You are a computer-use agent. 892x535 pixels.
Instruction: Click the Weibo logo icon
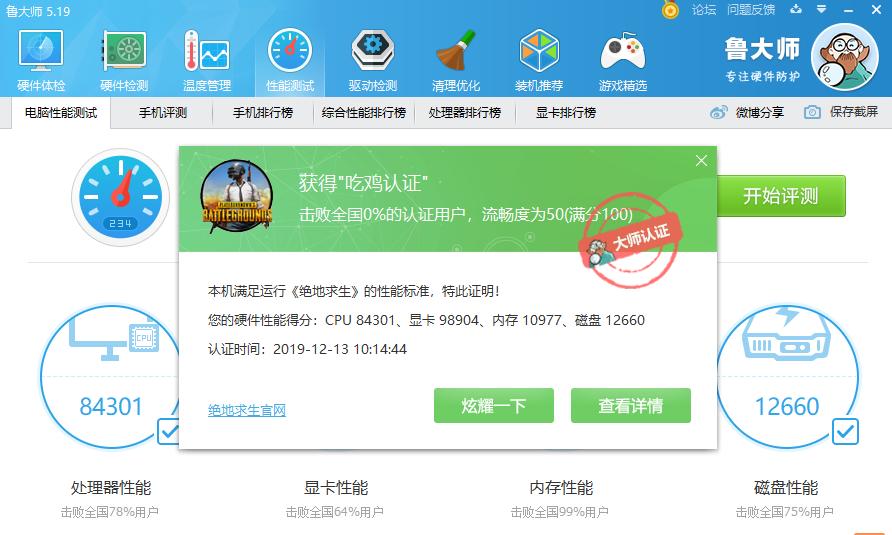(x=718, y=112)
